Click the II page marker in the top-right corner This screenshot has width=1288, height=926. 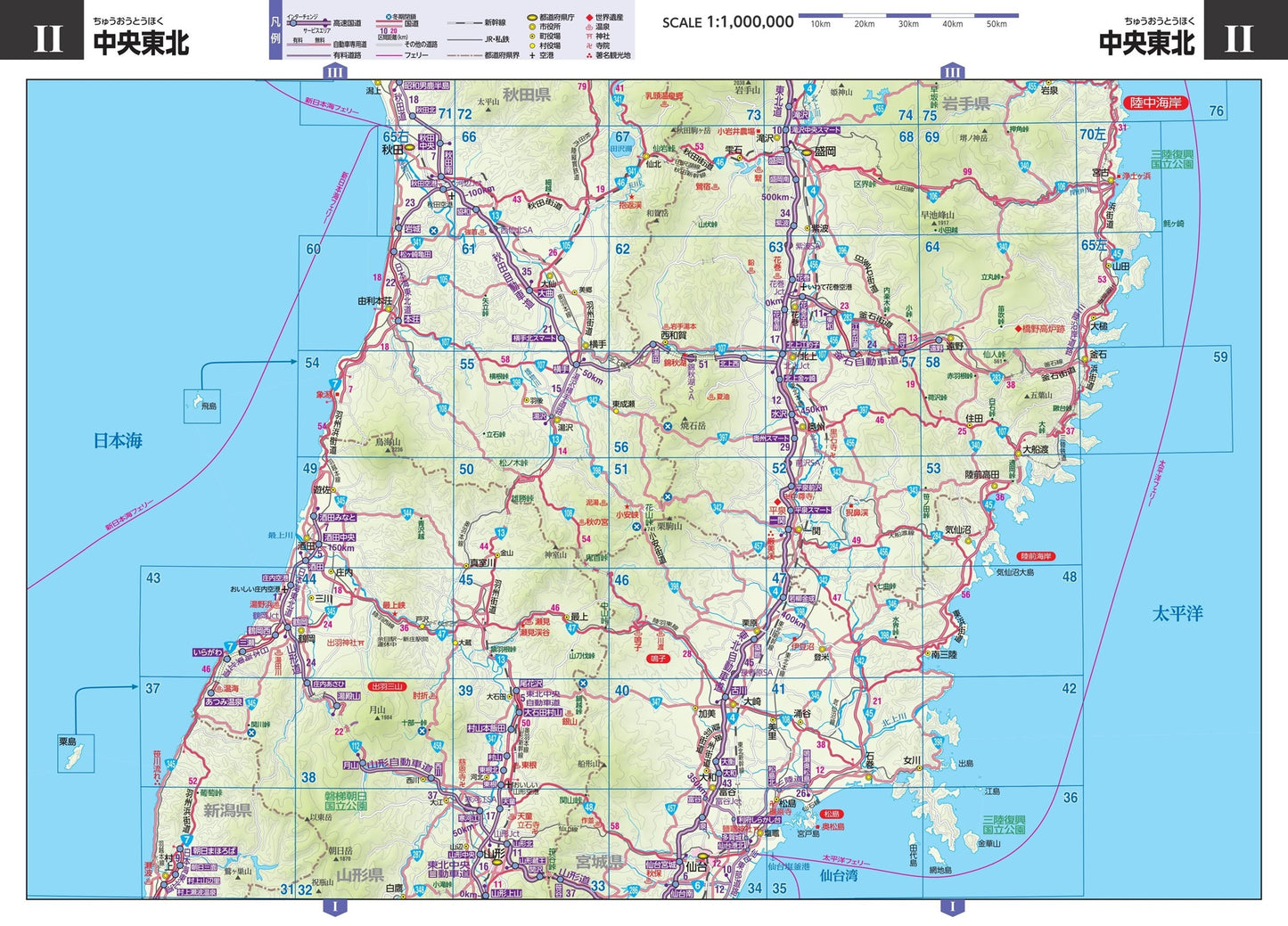click(1245, 30)
